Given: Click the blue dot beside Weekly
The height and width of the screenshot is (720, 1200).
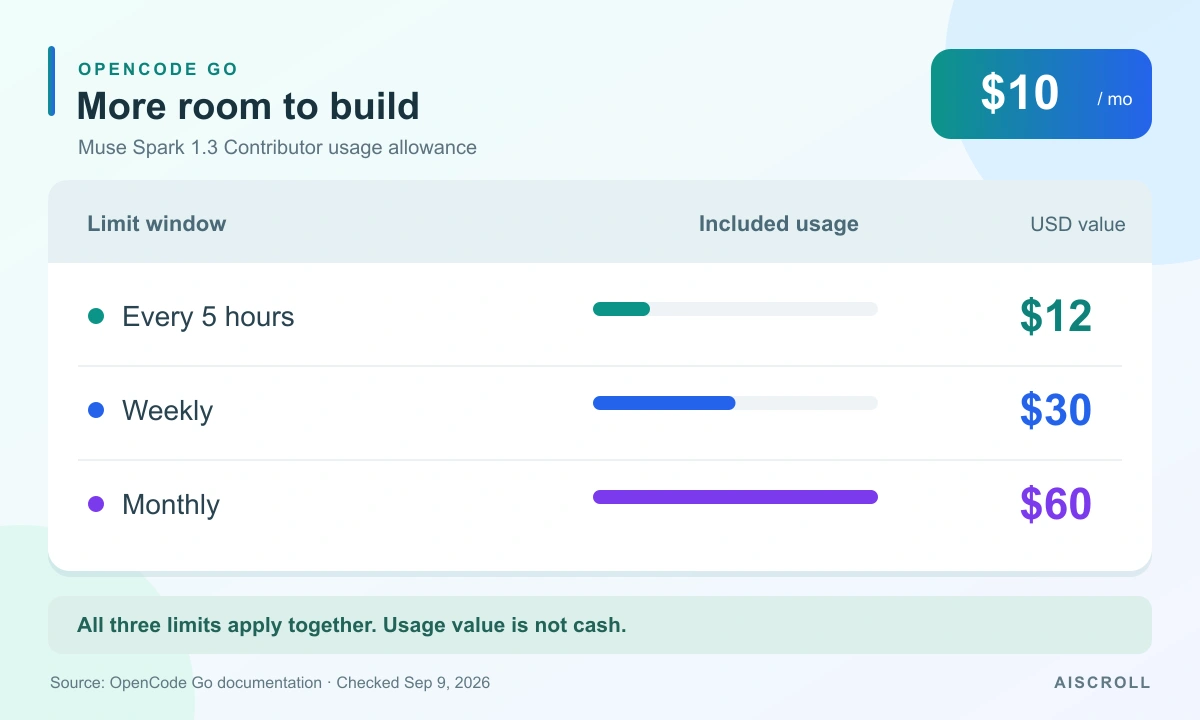Looking at the screenshot, I should coord(96,410).
